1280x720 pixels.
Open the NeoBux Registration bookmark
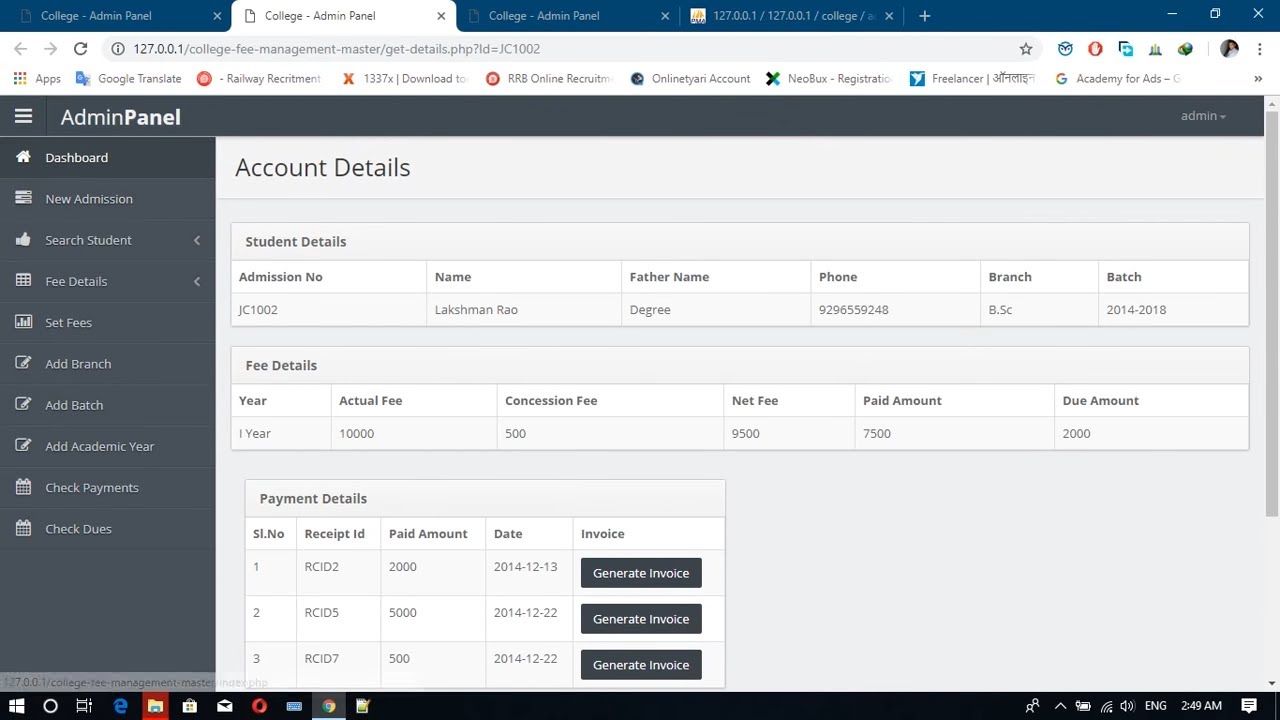click(x=828, y=78)
